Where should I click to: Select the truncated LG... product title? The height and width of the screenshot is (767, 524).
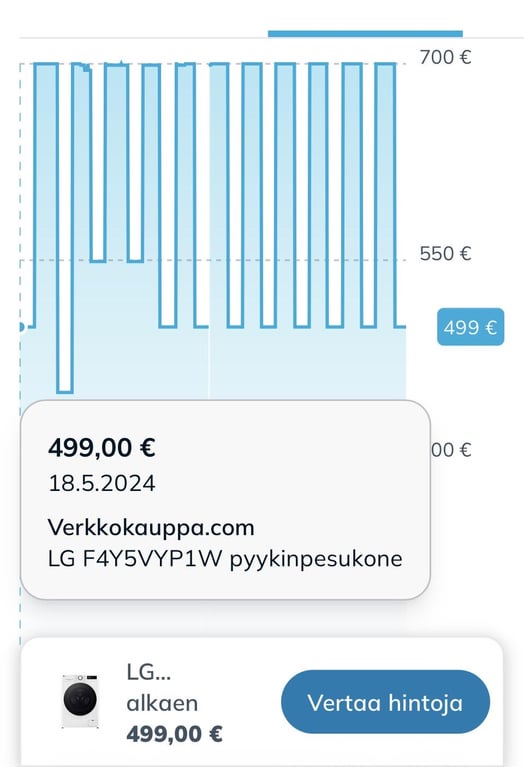coord(149,672)
